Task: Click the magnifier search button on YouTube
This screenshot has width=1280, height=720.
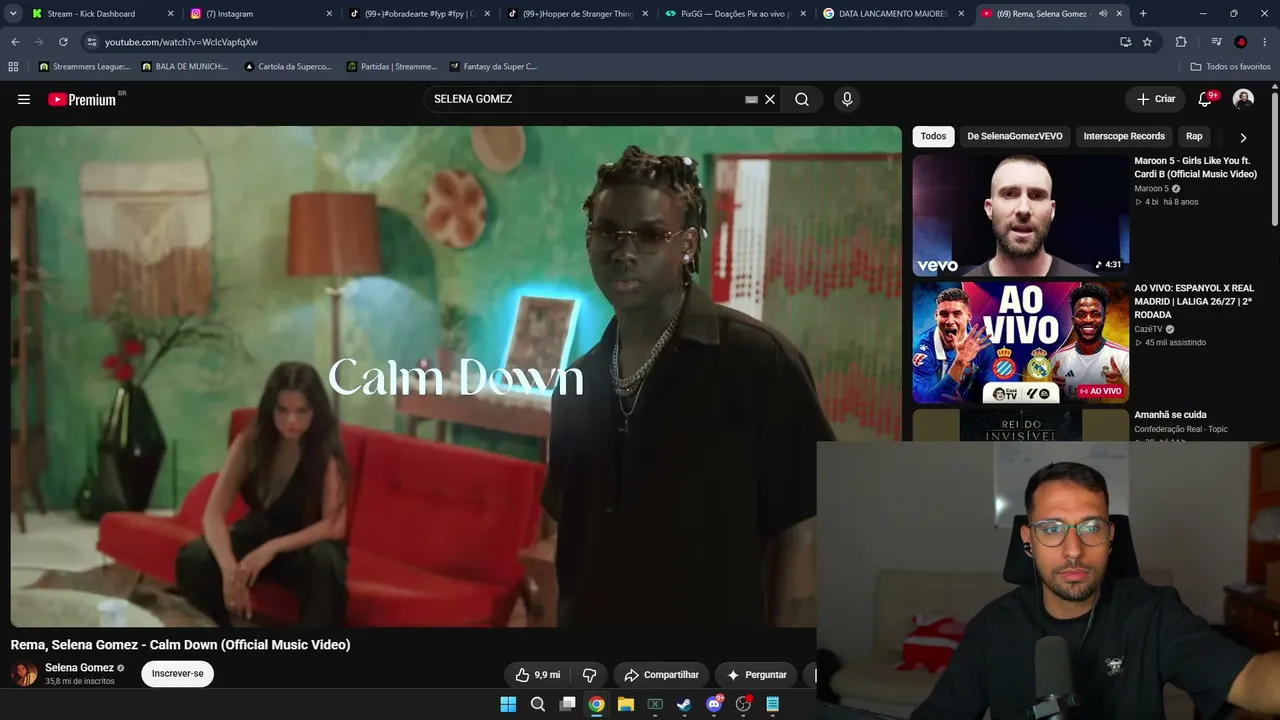Action: pos(802,99)
